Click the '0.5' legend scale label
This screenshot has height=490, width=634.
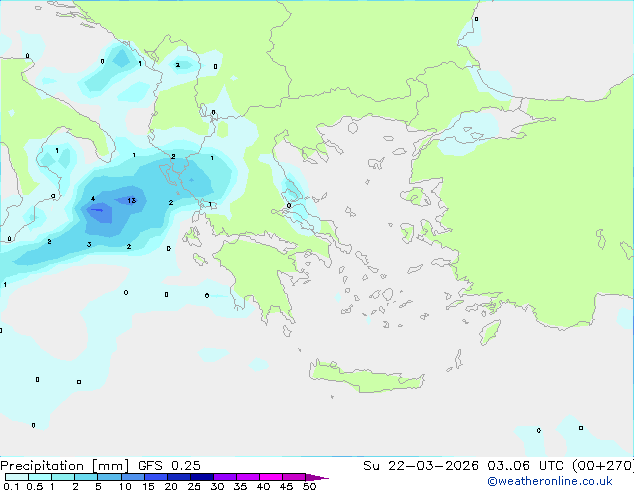tap(34, 486)
